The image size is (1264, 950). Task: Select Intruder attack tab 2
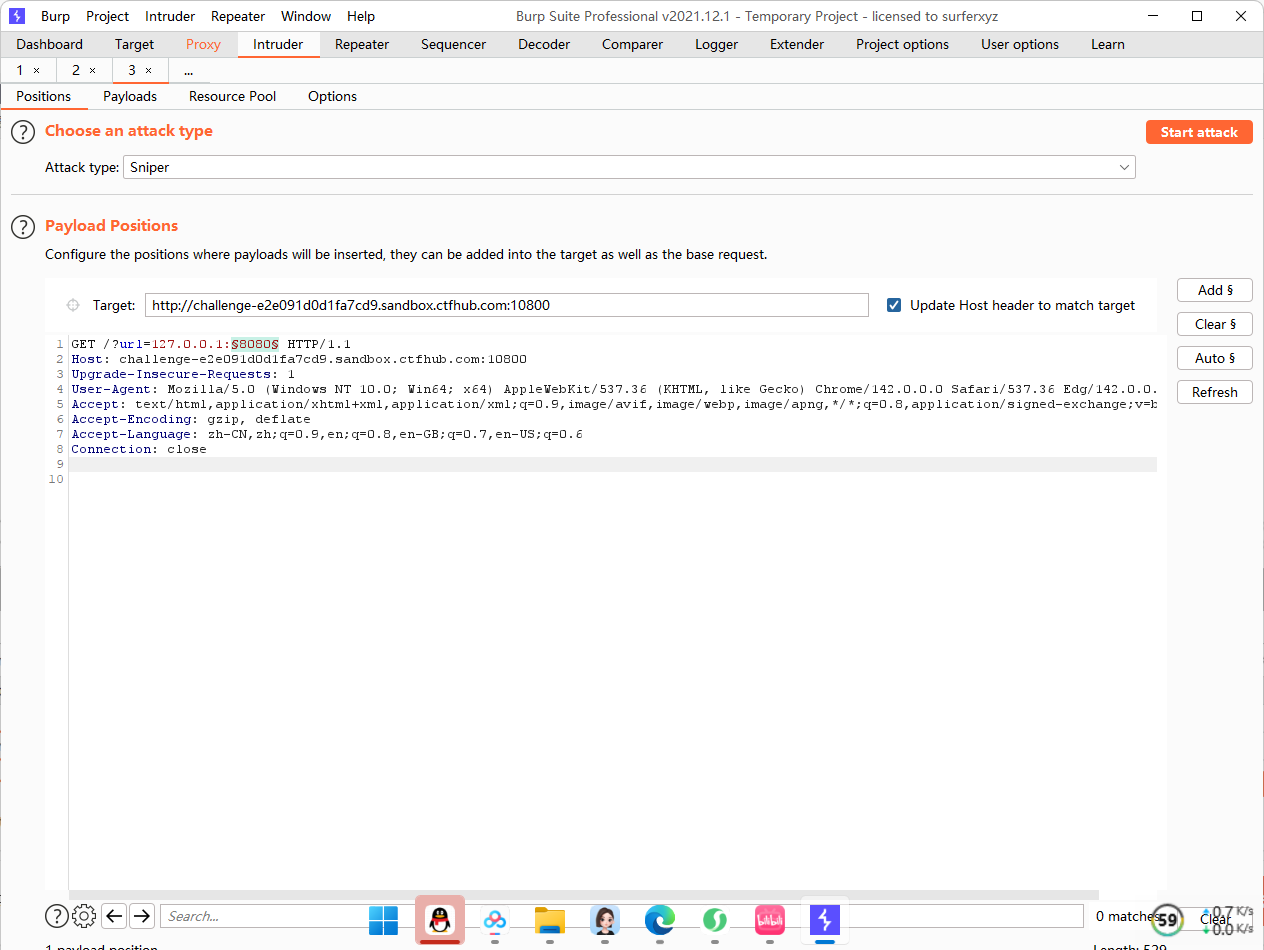point(75,71)
